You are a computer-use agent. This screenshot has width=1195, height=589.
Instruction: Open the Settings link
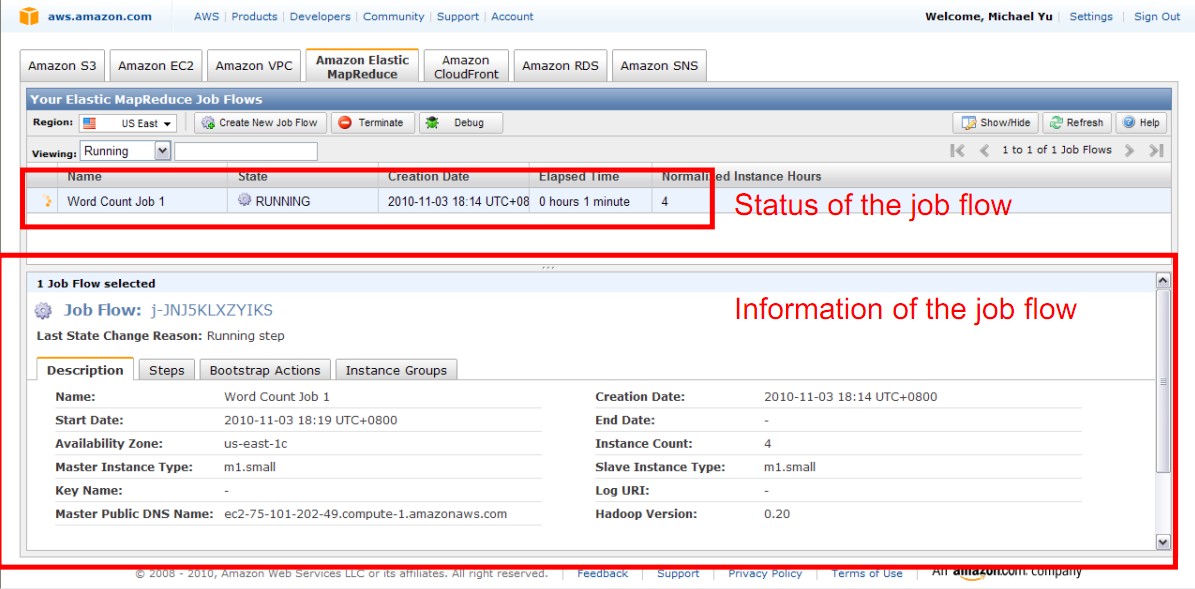[x=1091, y=16]
